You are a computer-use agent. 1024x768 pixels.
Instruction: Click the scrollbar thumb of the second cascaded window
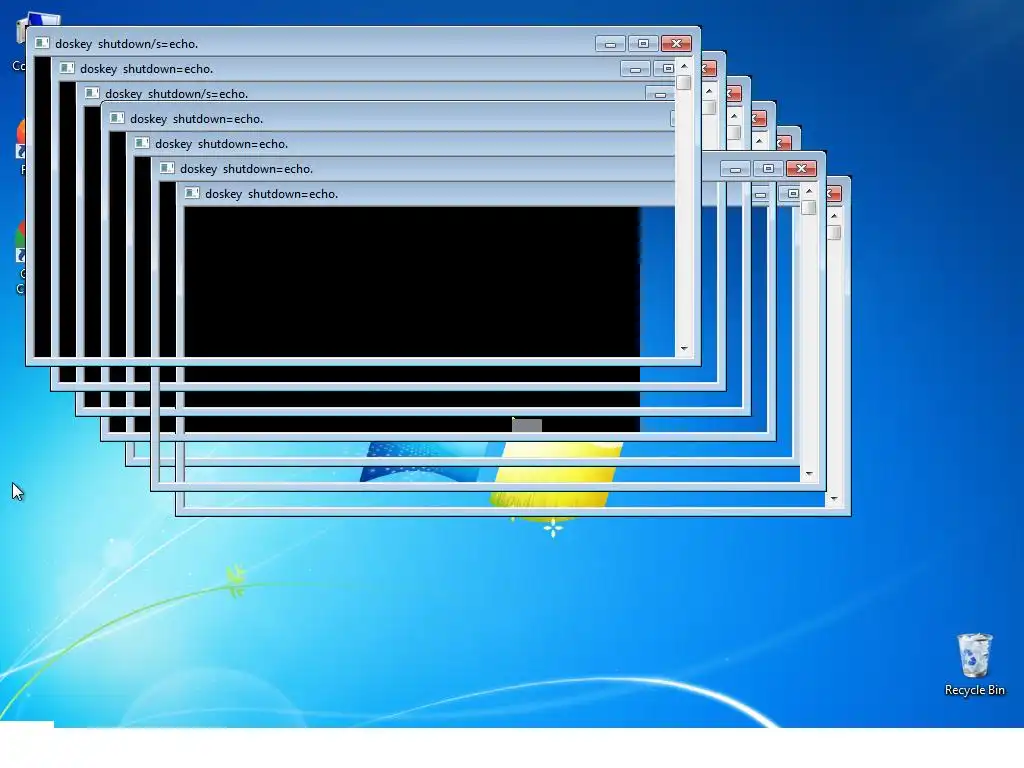[x=709, y=107]
